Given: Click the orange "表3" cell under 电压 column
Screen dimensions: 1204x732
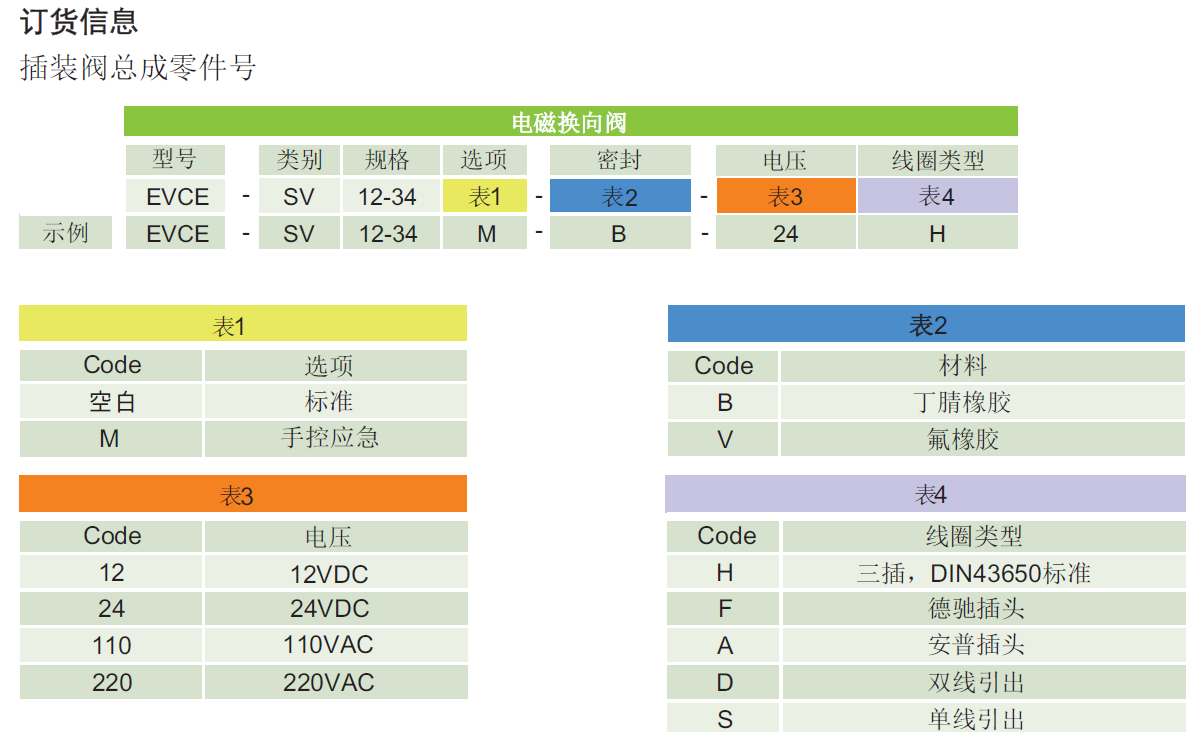Looking at the screenshot, I should [785, 197].
